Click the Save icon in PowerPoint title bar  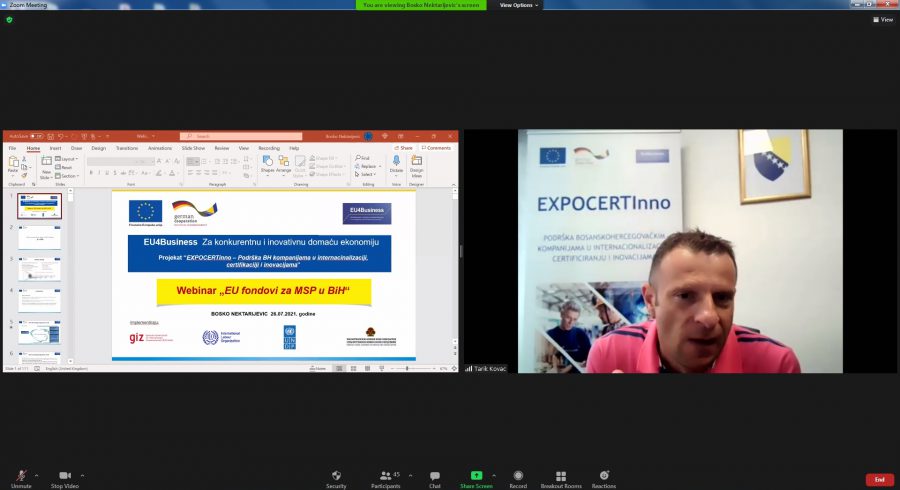51,137
